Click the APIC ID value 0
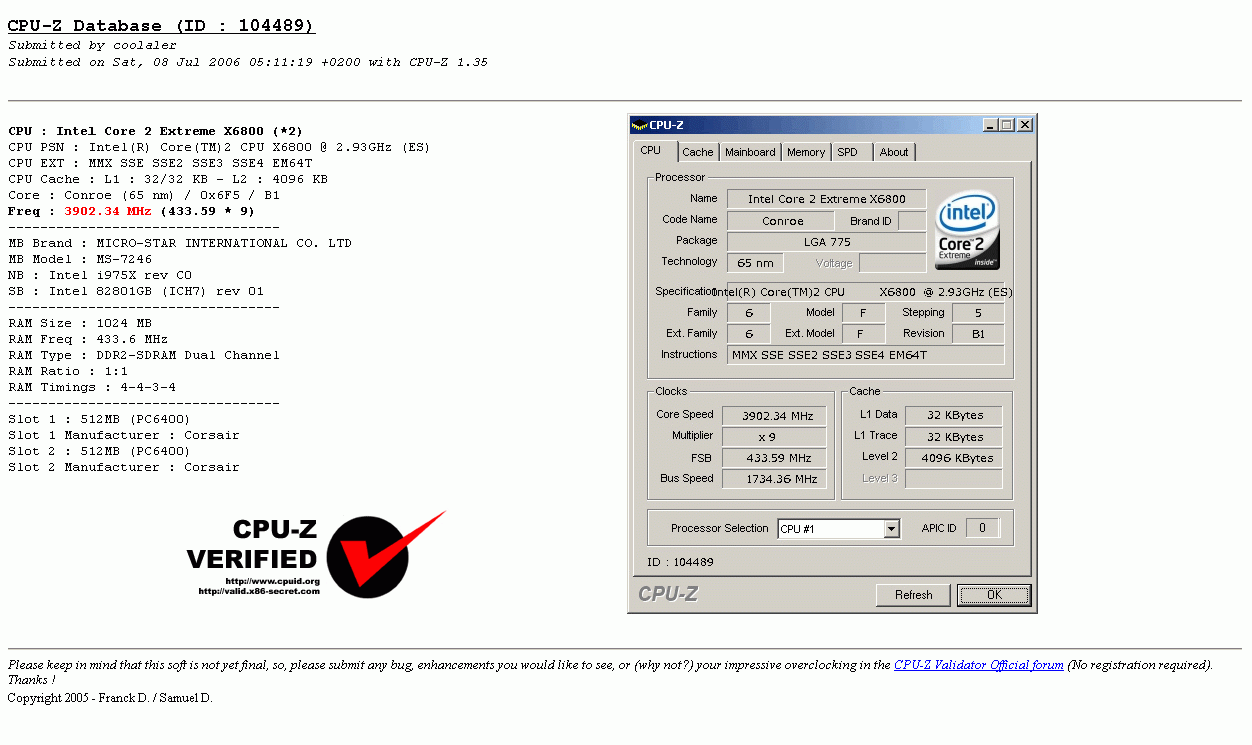This screenshot has width=1252, height=745. coord(983,528)
